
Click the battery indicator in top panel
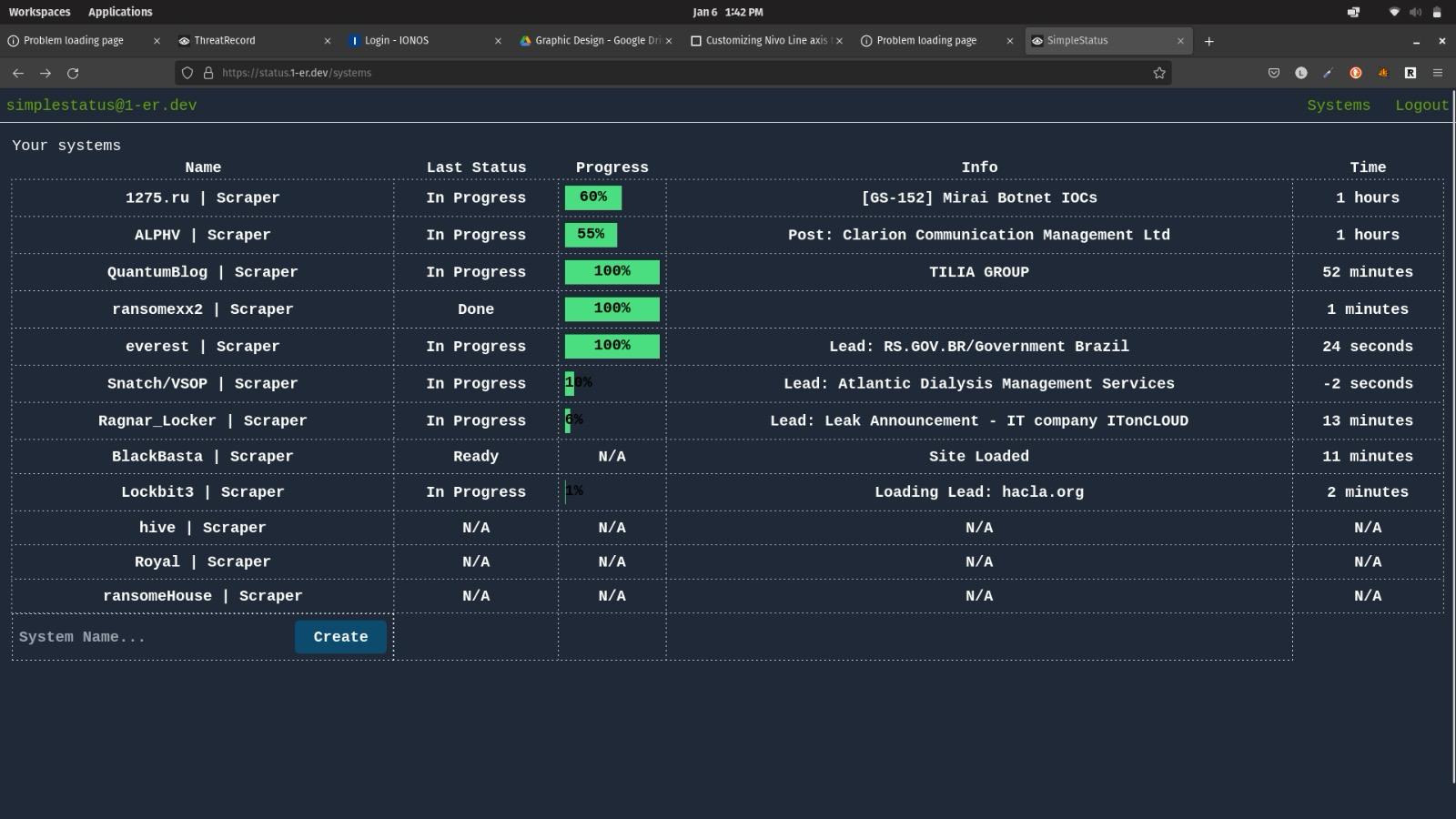(1437, 12)
